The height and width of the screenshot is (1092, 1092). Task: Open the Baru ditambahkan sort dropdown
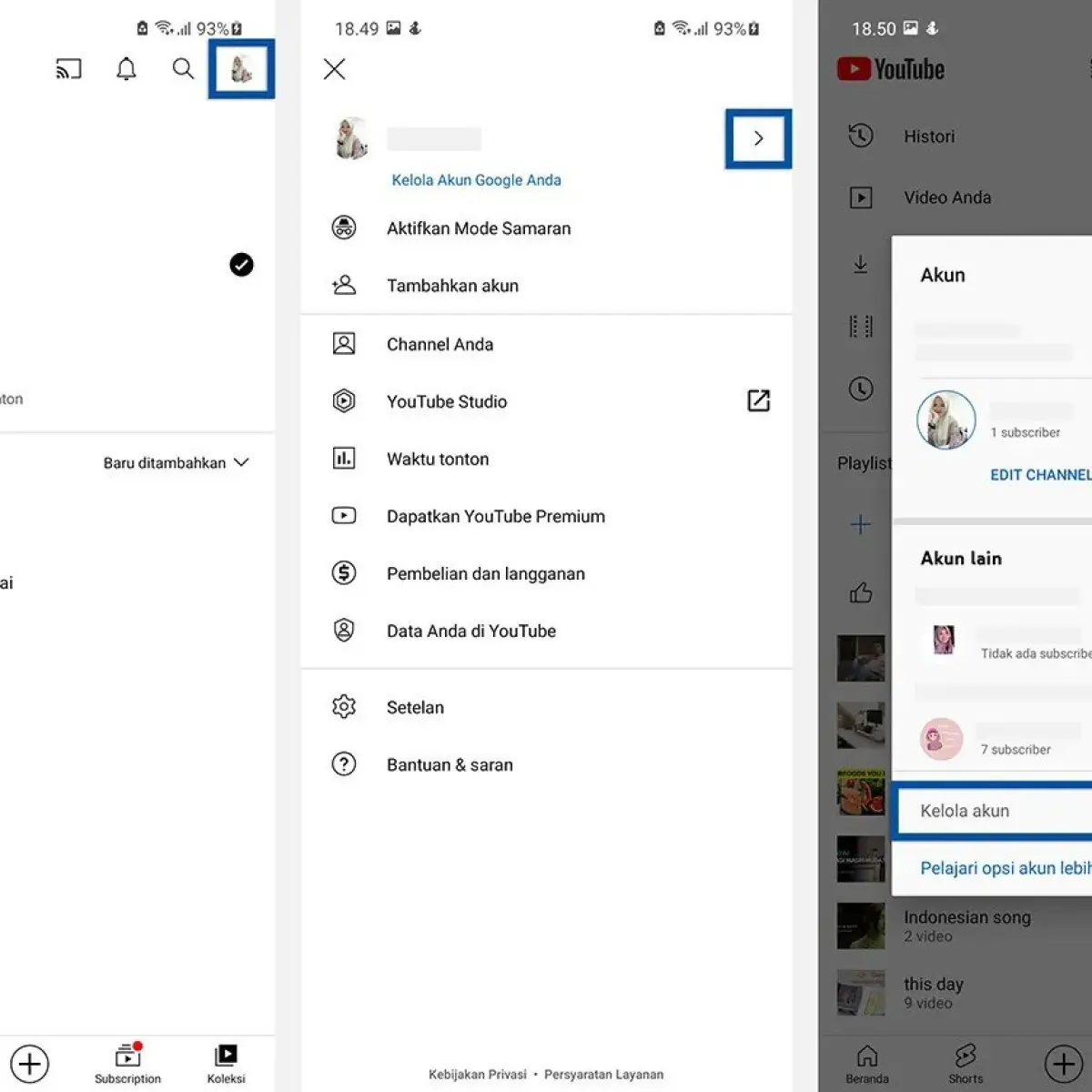pyautogui.click(x=176, y=462)
